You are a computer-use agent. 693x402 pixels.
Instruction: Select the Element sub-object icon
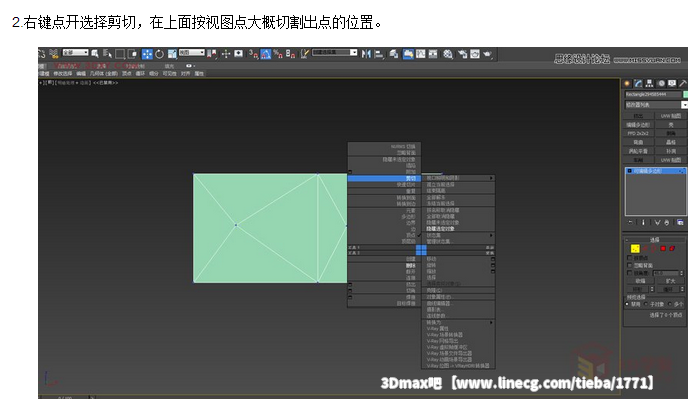pos(672,248)
